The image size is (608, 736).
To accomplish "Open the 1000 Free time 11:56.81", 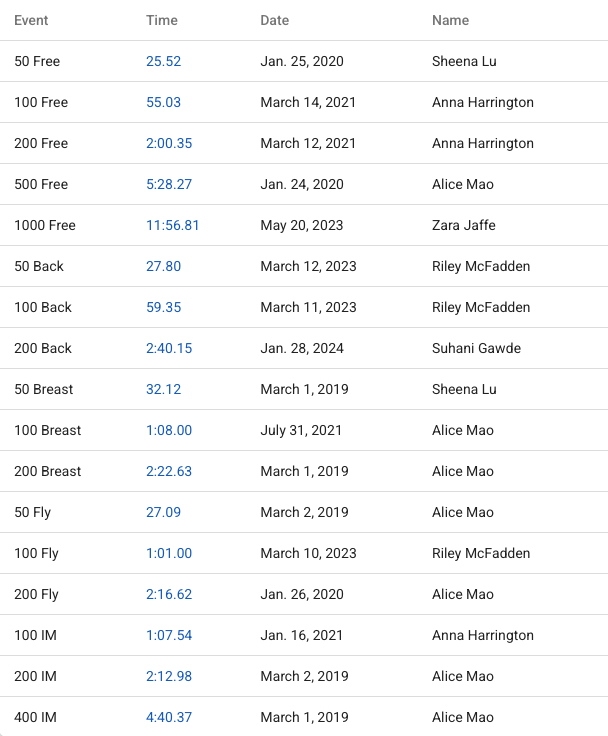I will [172, 225].
